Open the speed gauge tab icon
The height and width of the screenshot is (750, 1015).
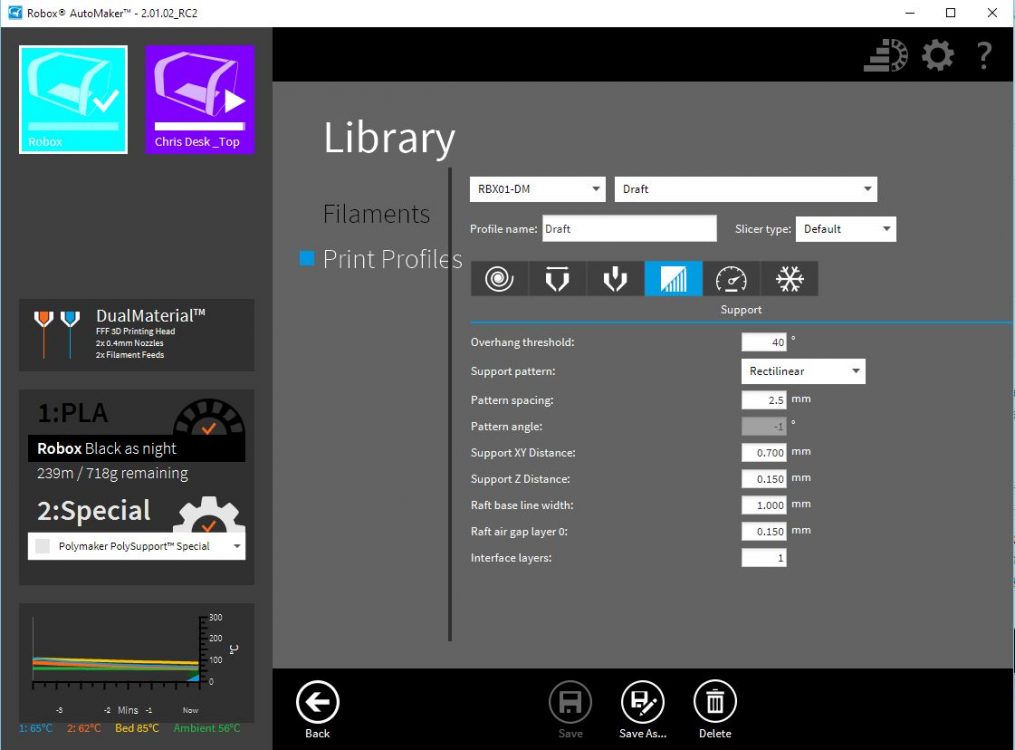(x=731, y=279)
